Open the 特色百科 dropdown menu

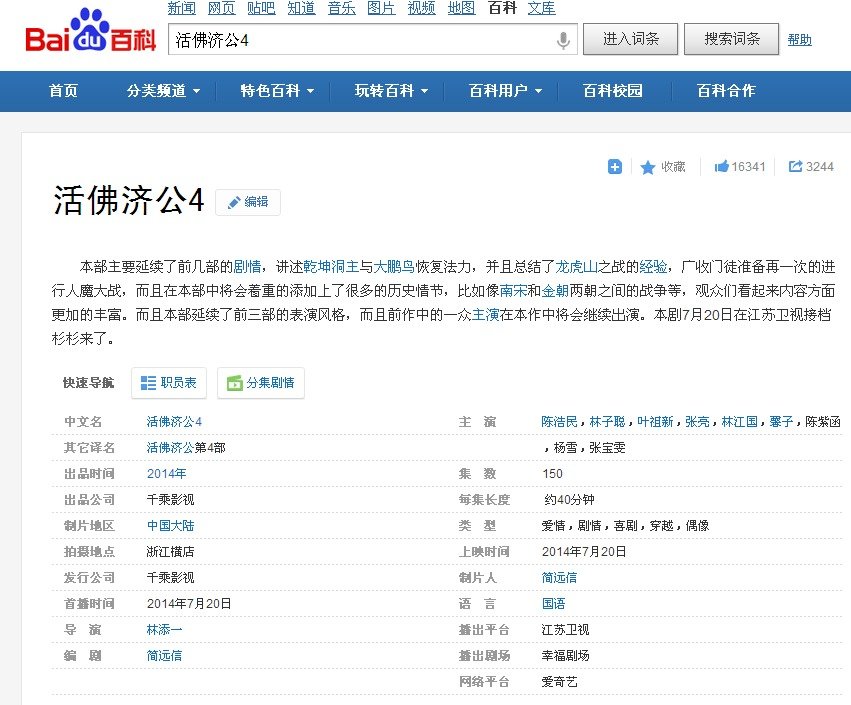(x=268, y=90)
